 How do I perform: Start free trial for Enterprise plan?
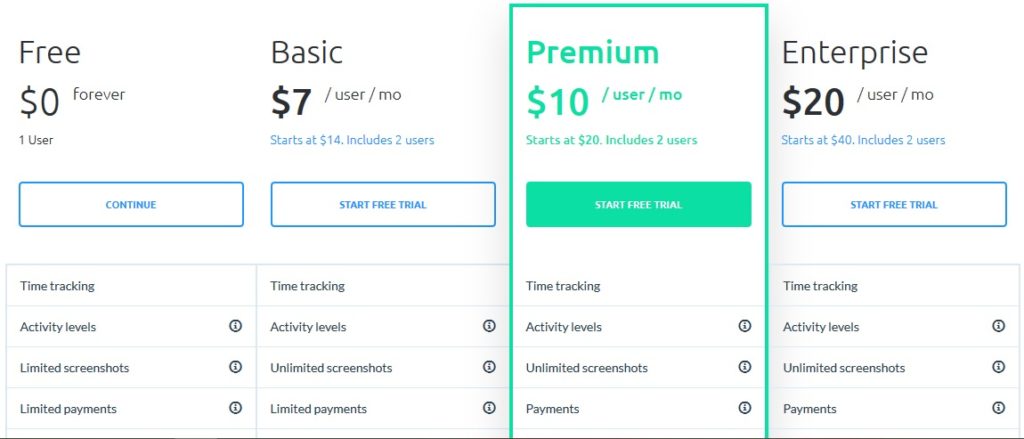[x=894, y=204]
